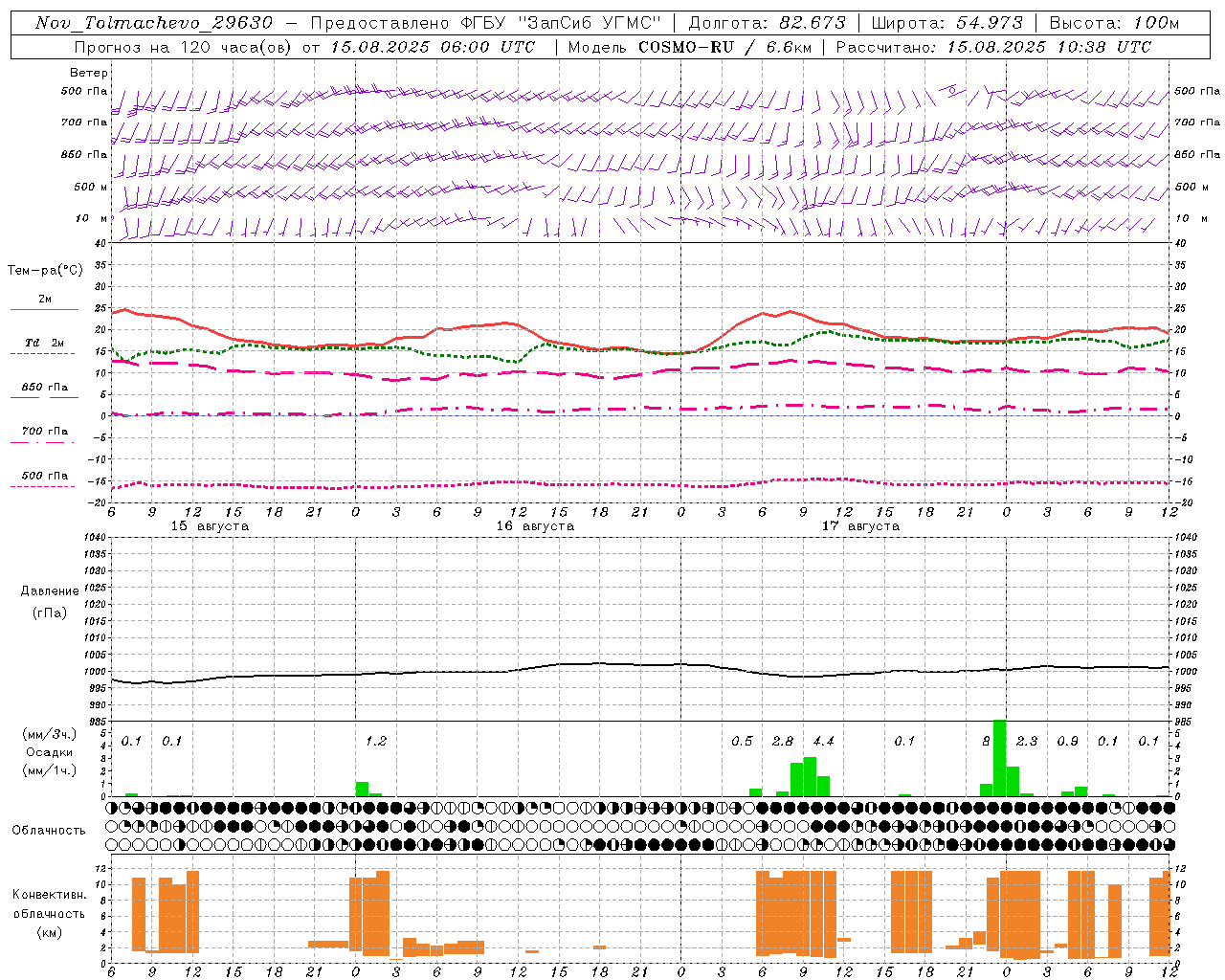Select the forecast start 15.08.2025 06:00 UTC
The image size is (1225, 980).
tap(433, 47)
